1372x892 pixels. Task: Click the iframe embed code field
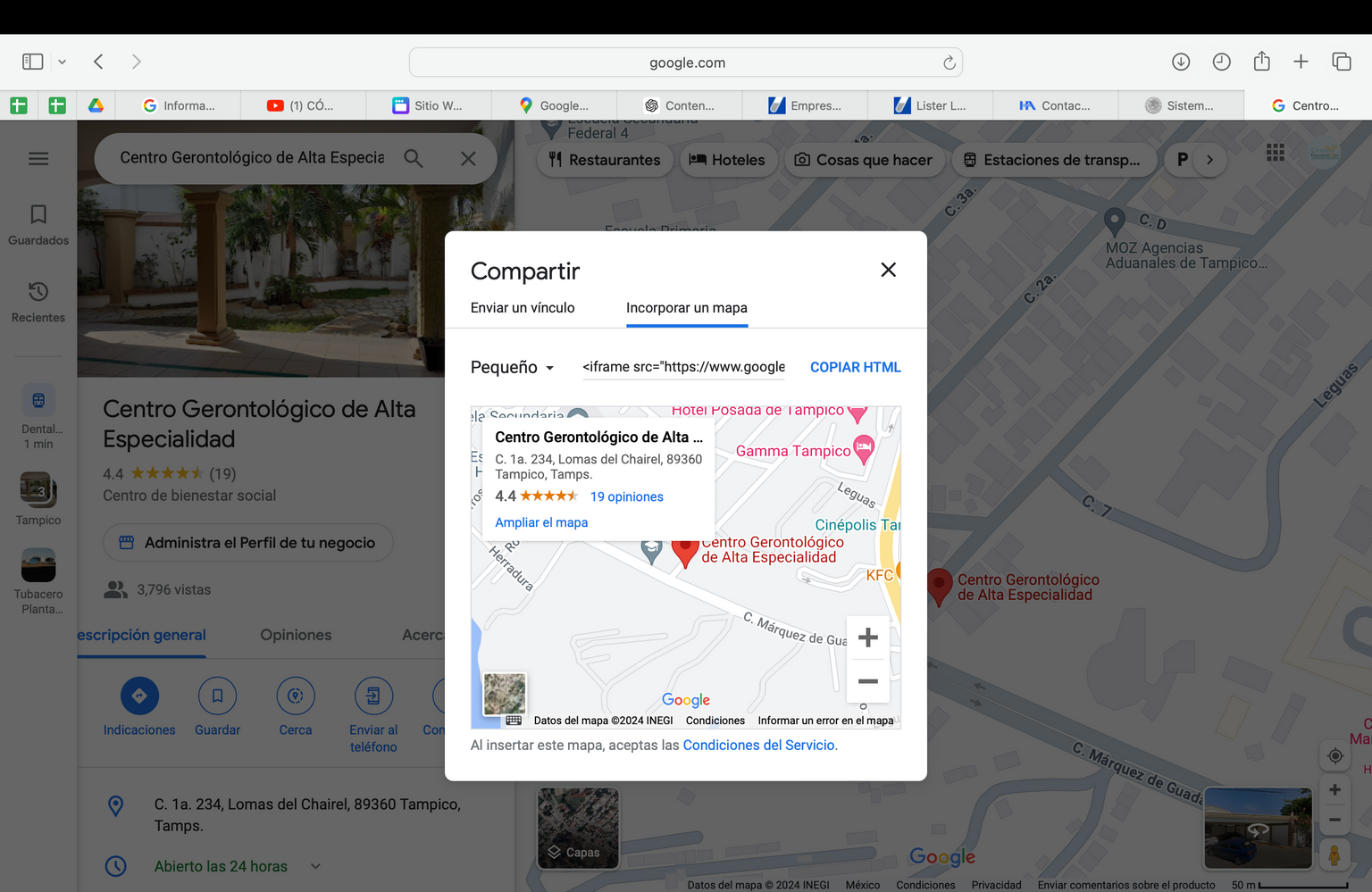tap(684, 367)
